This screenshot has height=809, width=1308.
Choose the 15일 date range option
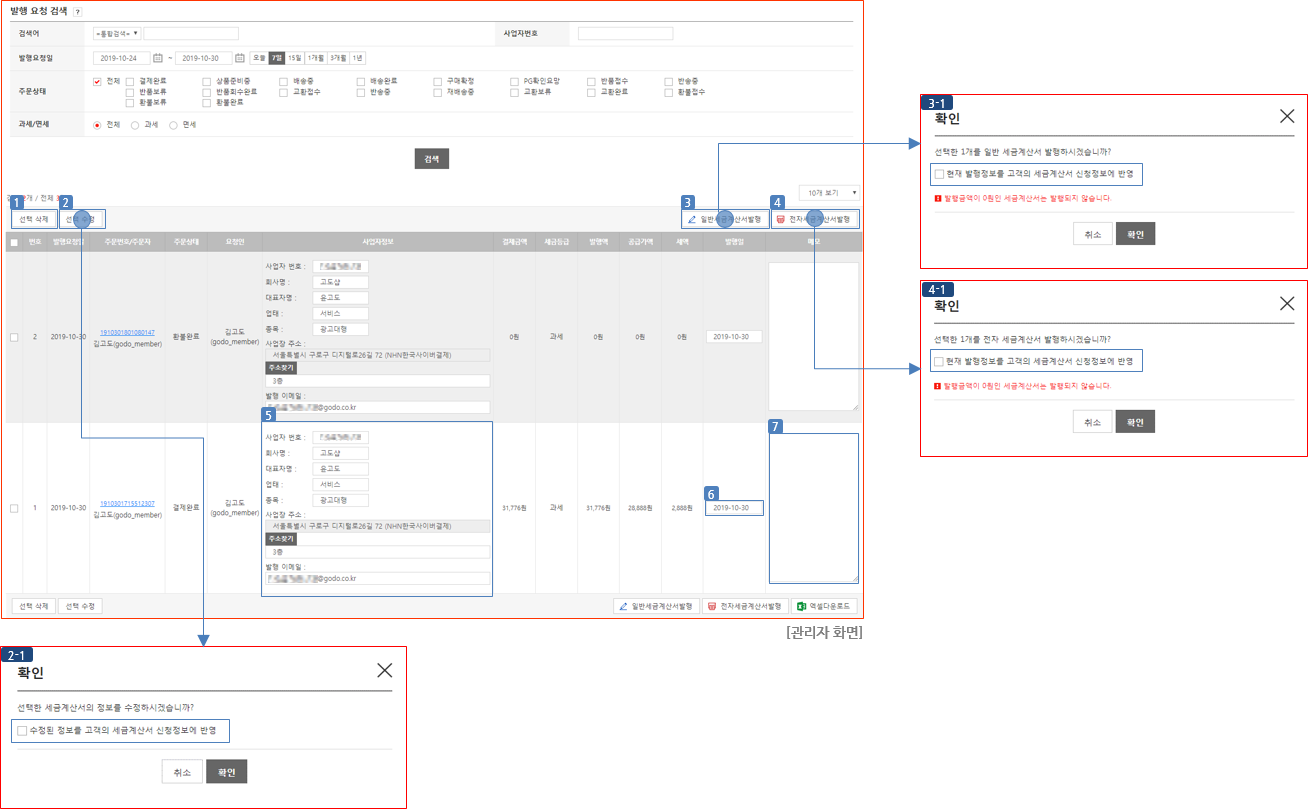294,58
